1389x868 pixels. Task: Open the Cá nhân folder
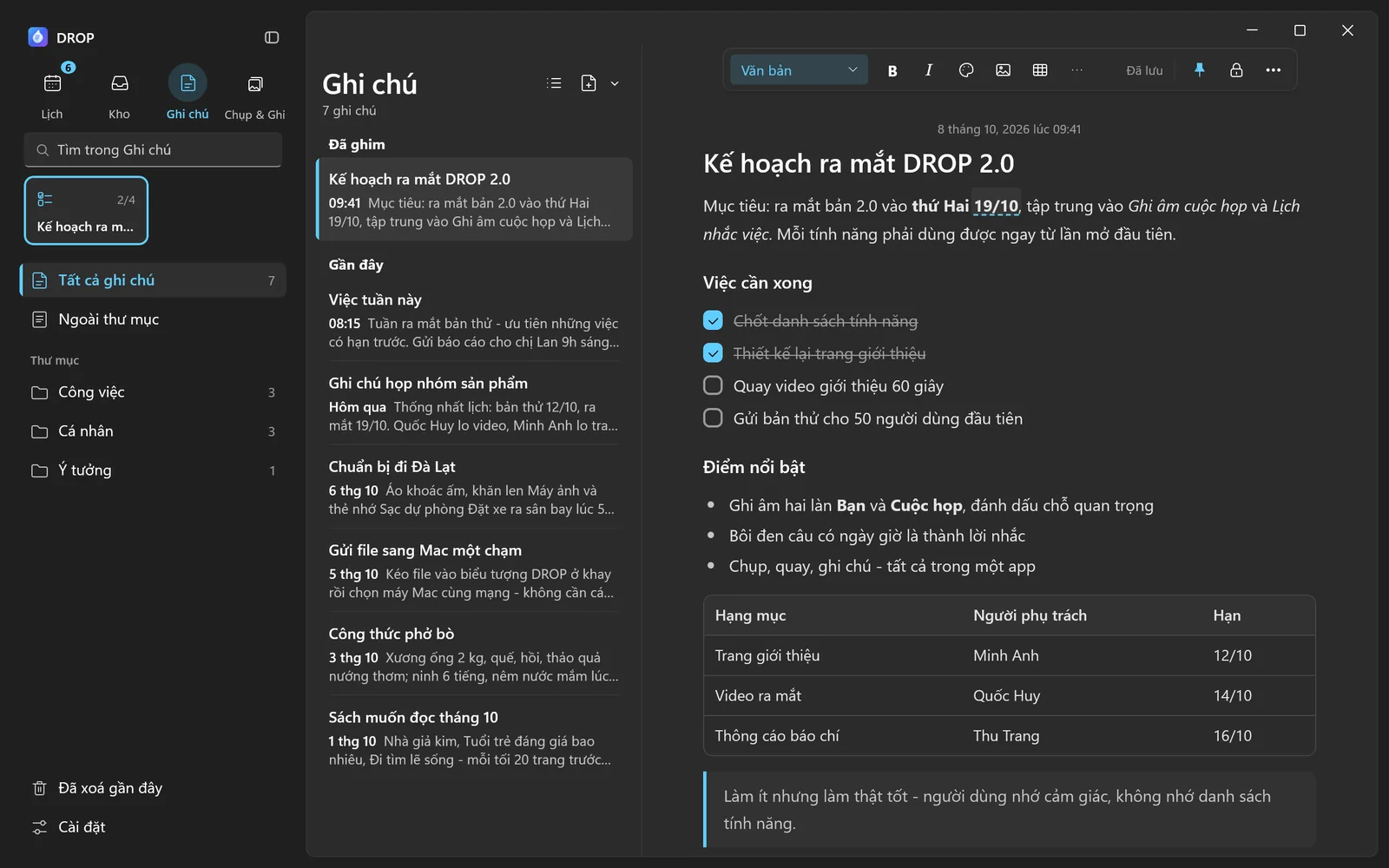pos(153,431)
